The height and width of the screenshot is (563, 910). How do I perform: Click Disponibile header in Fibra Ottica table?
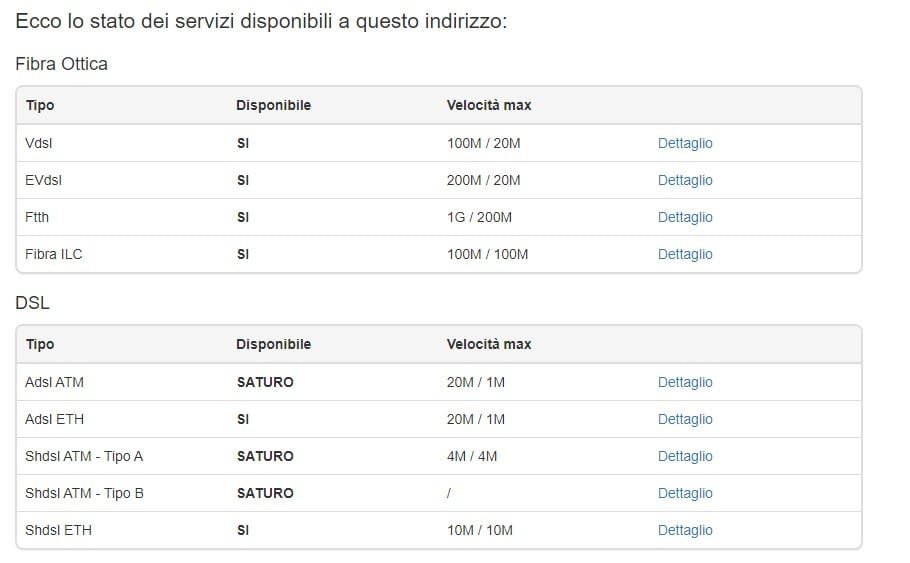273,105
